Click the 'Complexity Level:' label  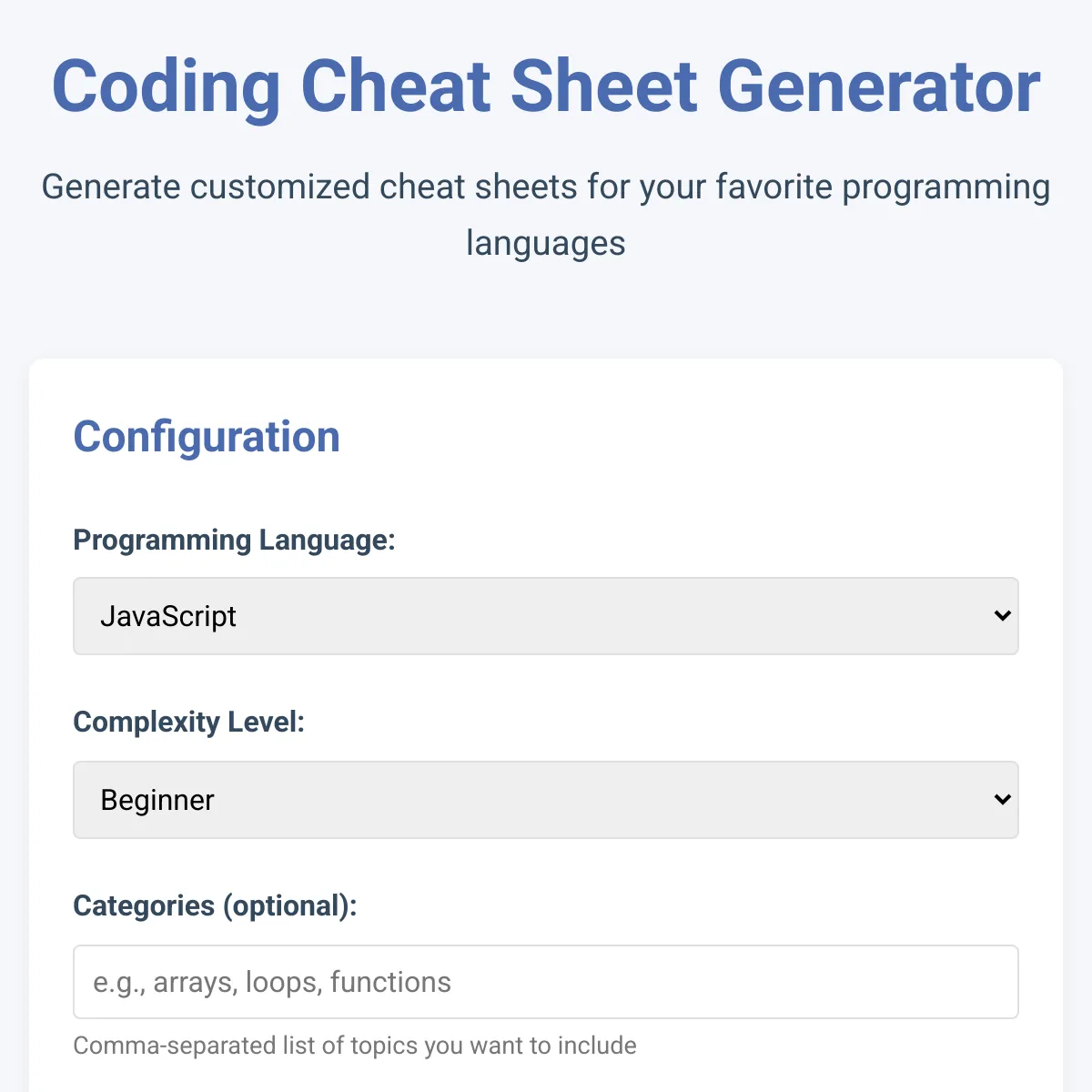[188, 722]
